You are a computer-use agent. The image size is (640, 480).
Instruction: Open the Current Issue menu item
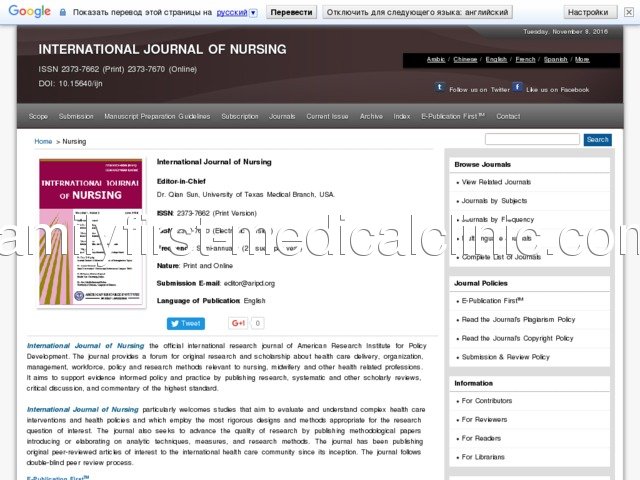coord(327,116)
